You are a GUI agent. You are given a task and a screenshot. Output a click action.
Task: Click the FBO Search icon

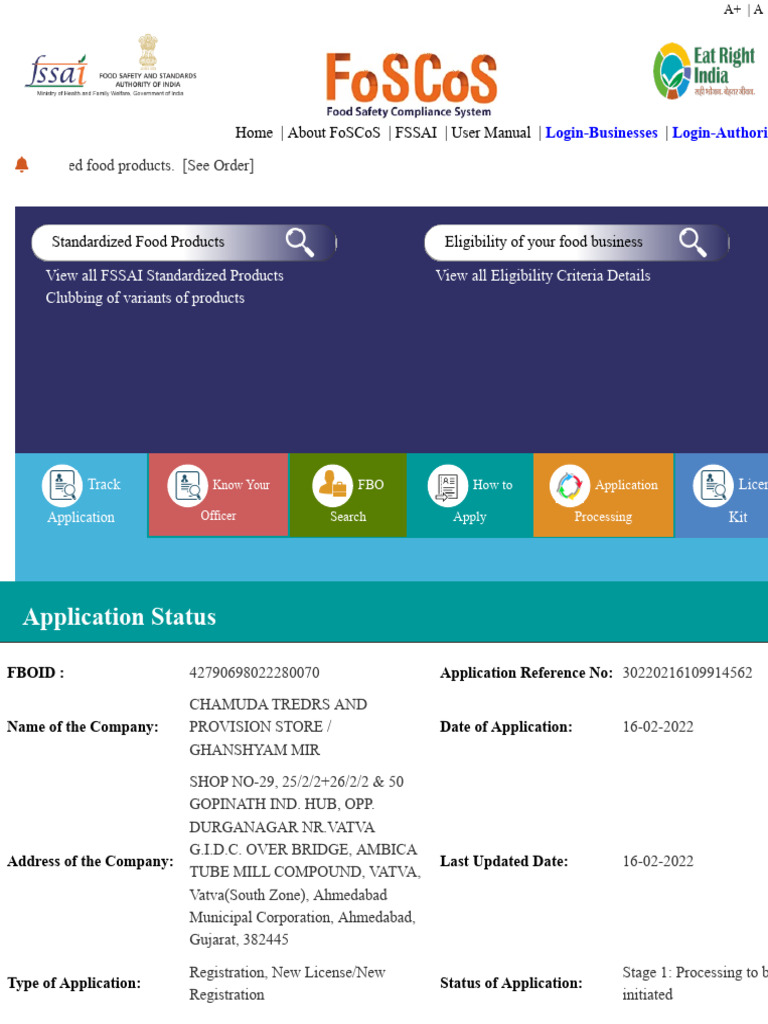coord(332,485)
